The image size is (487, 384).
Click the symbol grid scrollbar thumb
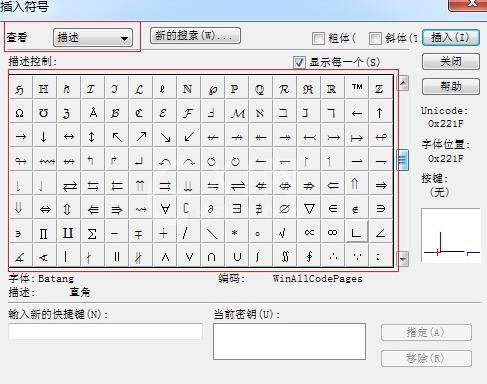pyautogui.click(x=403, y=160)
